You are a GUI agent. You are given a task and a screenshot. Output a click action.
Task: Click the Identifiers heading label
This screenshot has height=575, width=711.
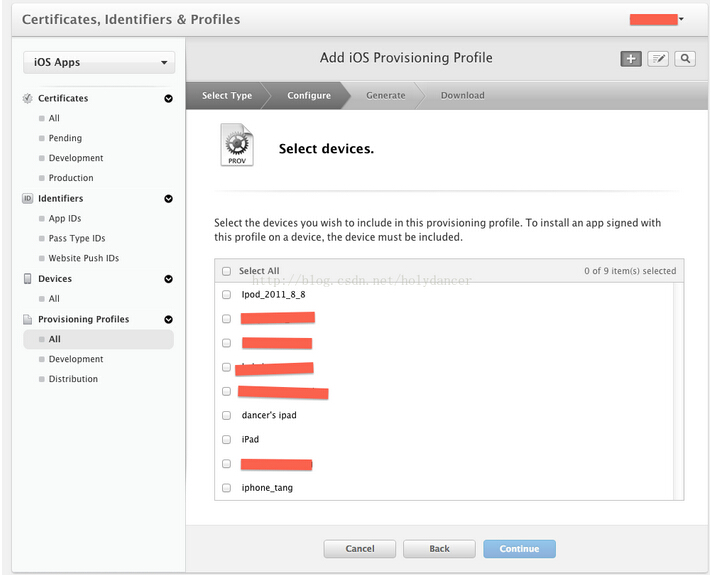coord(60,199)
